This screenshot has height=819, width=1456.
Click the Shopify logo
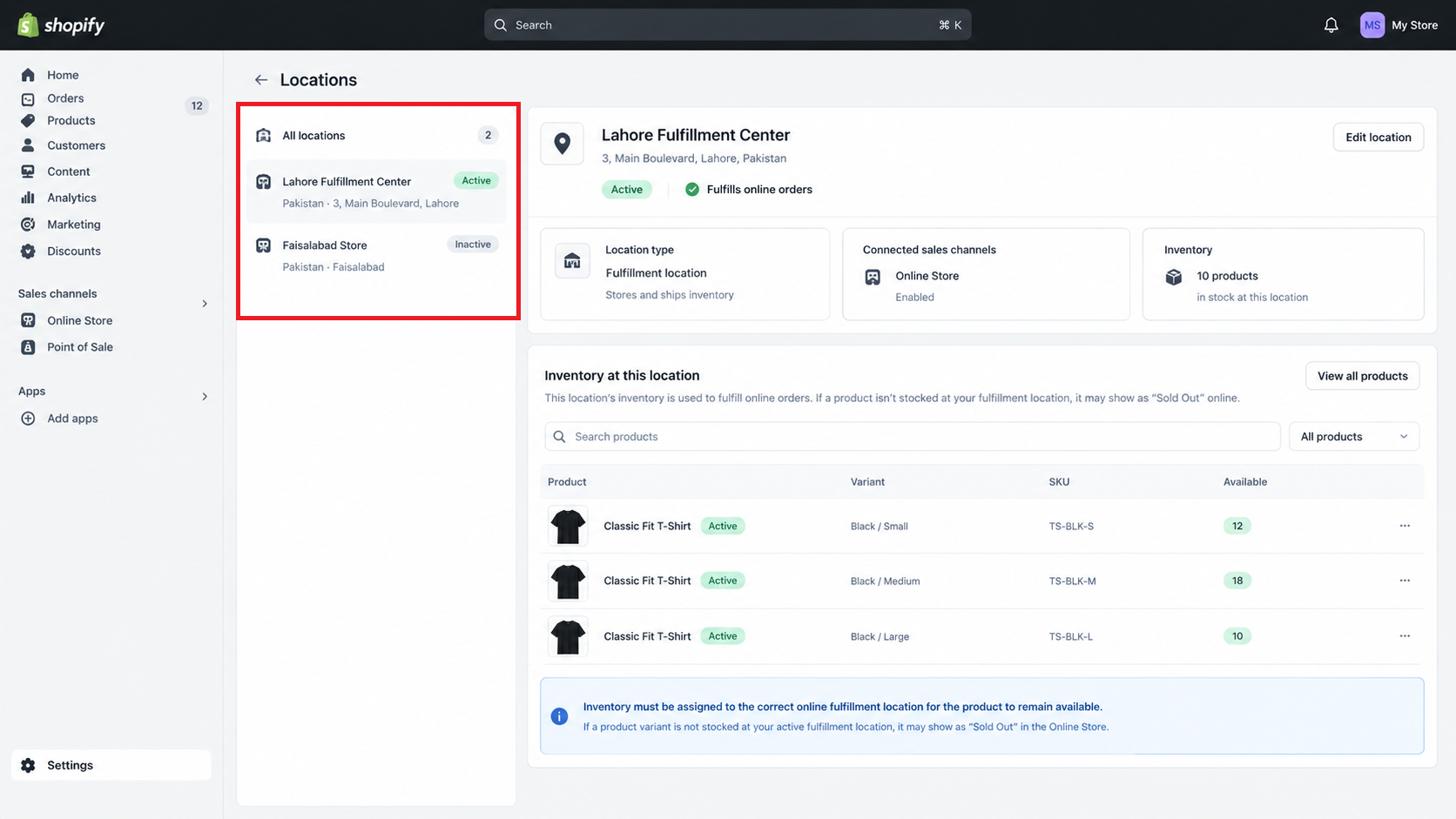coord(61,25)
